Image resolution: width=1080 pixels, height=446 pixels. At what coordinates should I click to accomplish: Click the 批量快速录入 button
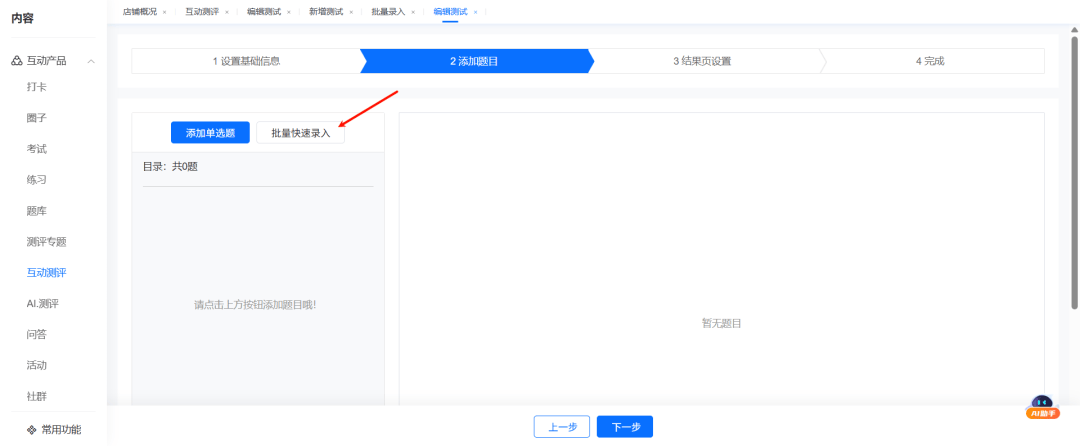coord(300,133)
